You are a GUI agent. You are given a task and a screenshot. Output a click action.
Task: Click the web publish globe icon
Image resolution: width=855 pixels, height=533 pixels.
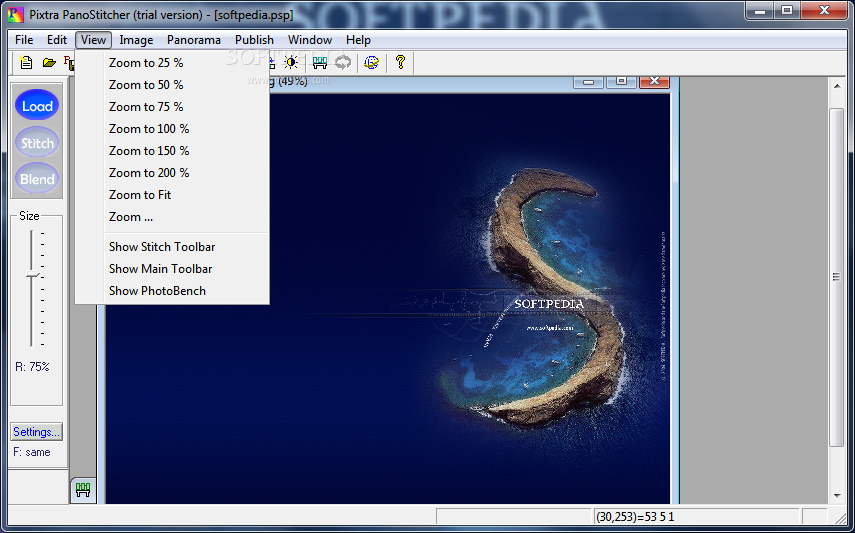372,63
